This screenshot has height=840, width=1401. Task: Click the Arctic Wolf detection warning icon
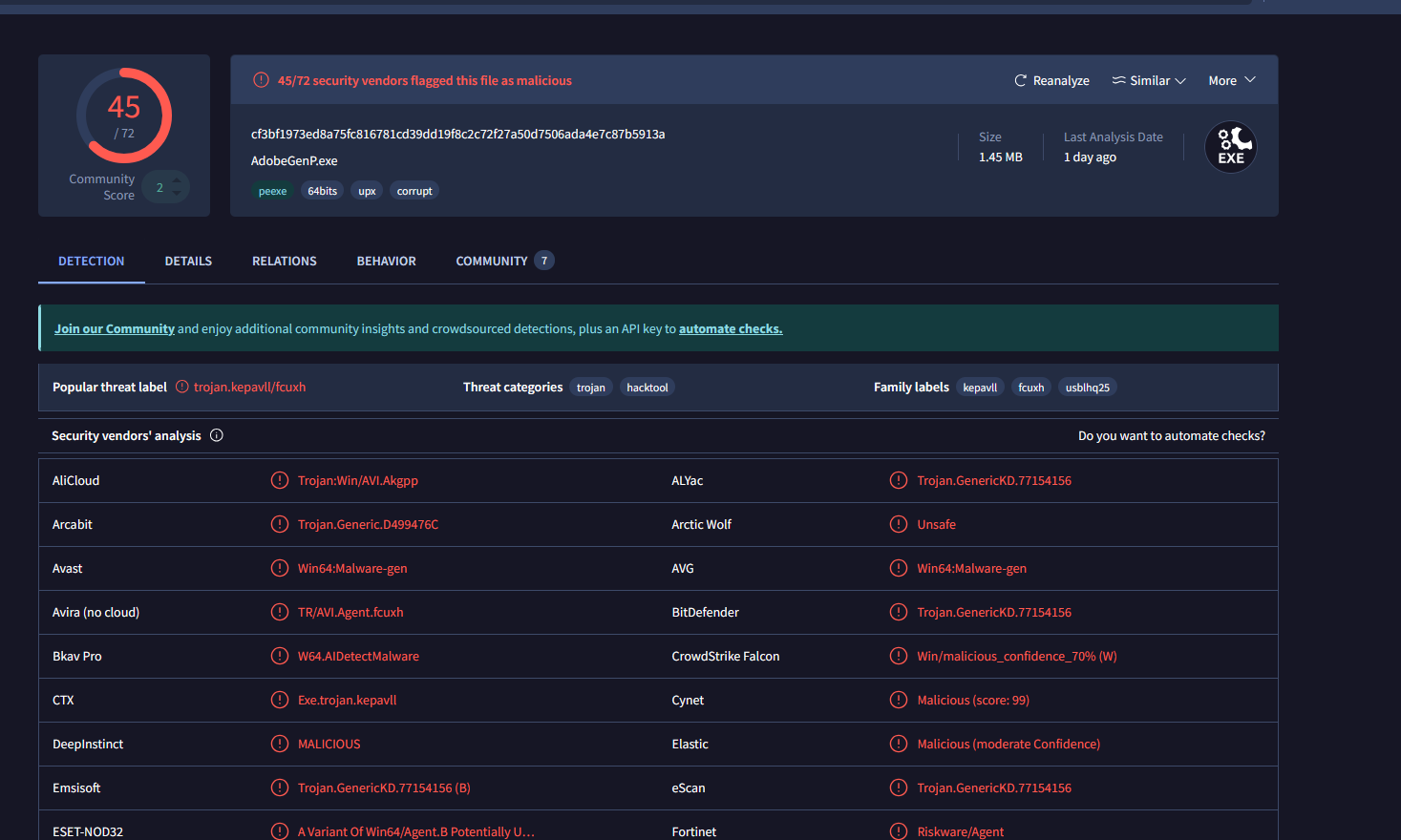point(899,524)
